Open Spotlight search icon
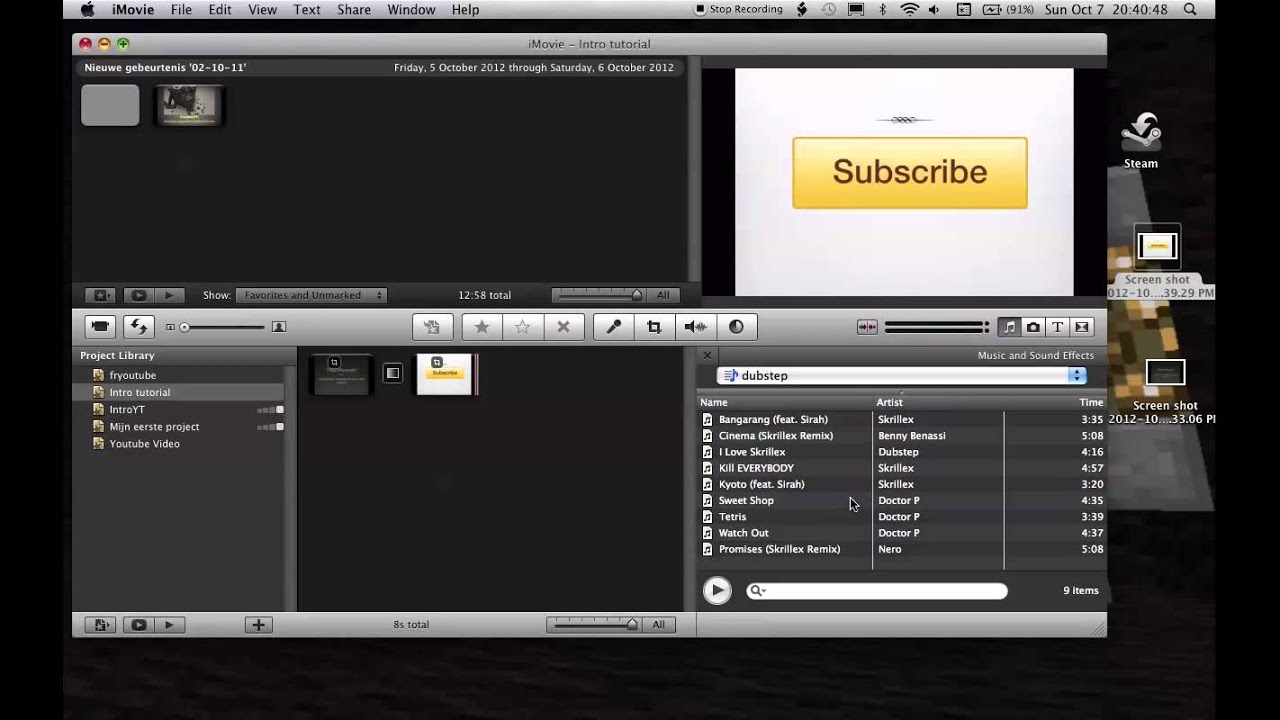Image resolution: width=1280 pixels, height=720 pixels. pos(1190,9)
